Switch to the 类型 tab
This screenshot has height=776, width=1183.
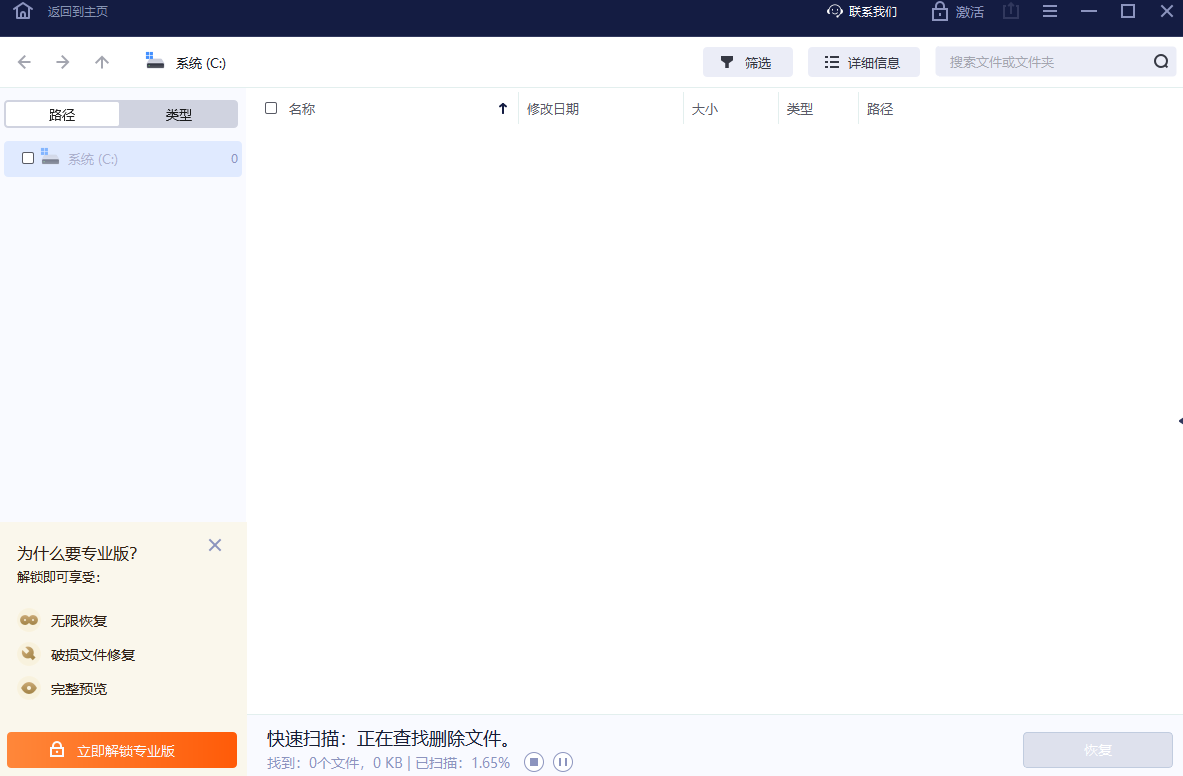(x=179, y=115)
